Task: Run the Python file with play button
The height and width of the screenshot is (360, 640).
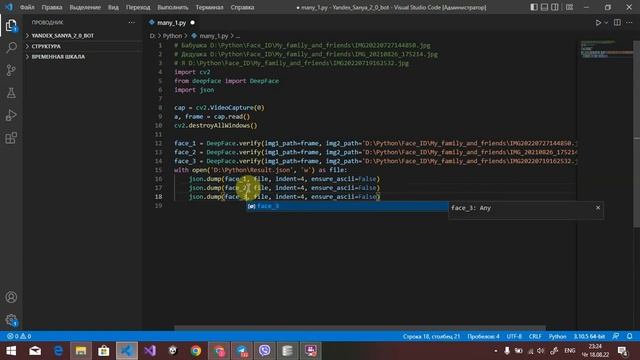Action: coord(598,23)
